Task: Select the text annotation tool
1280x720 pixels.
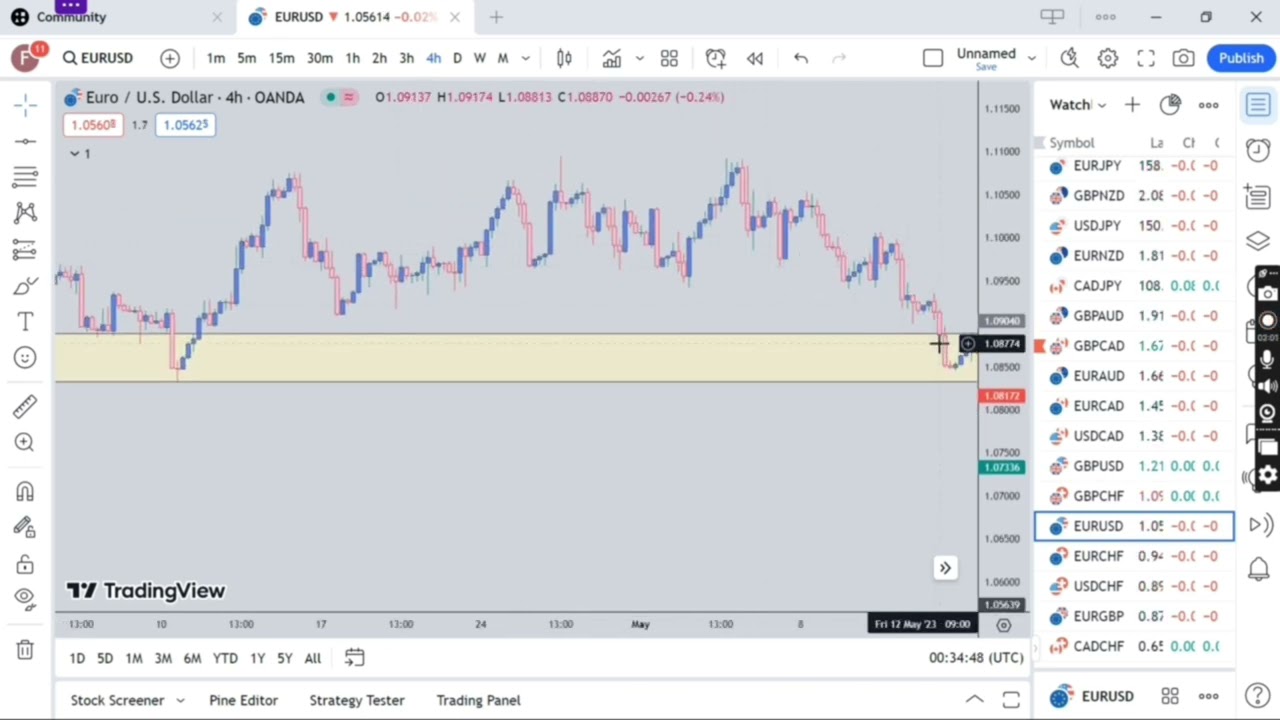Action: [x=26, y=321]
